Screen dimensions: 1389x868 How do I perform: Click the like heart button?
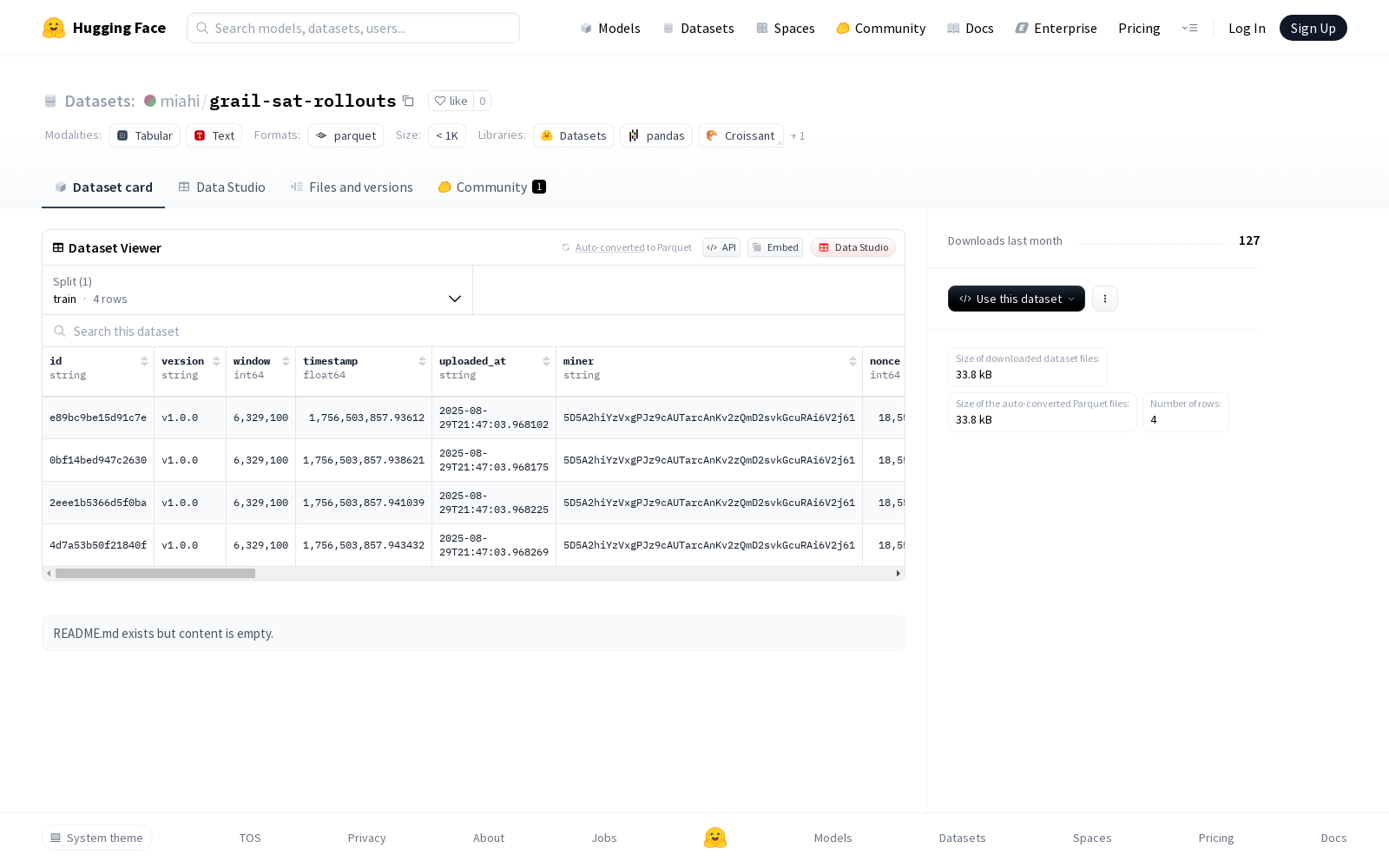(x=451, y=101)
